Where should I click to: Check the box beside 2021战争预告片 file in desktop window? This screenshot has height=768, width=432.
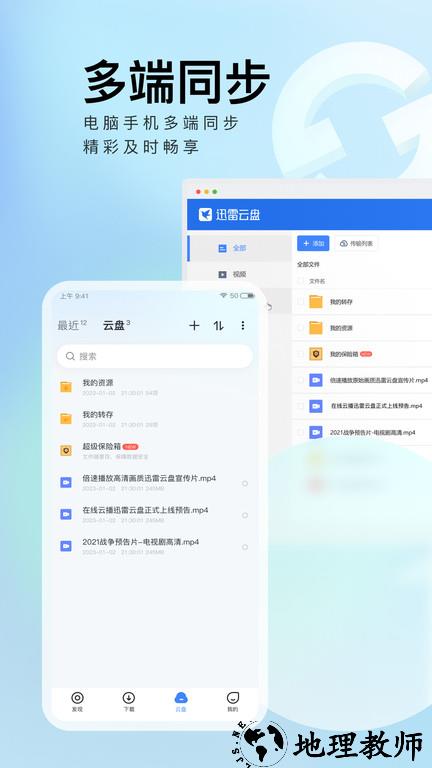click(x=300, y=432)
